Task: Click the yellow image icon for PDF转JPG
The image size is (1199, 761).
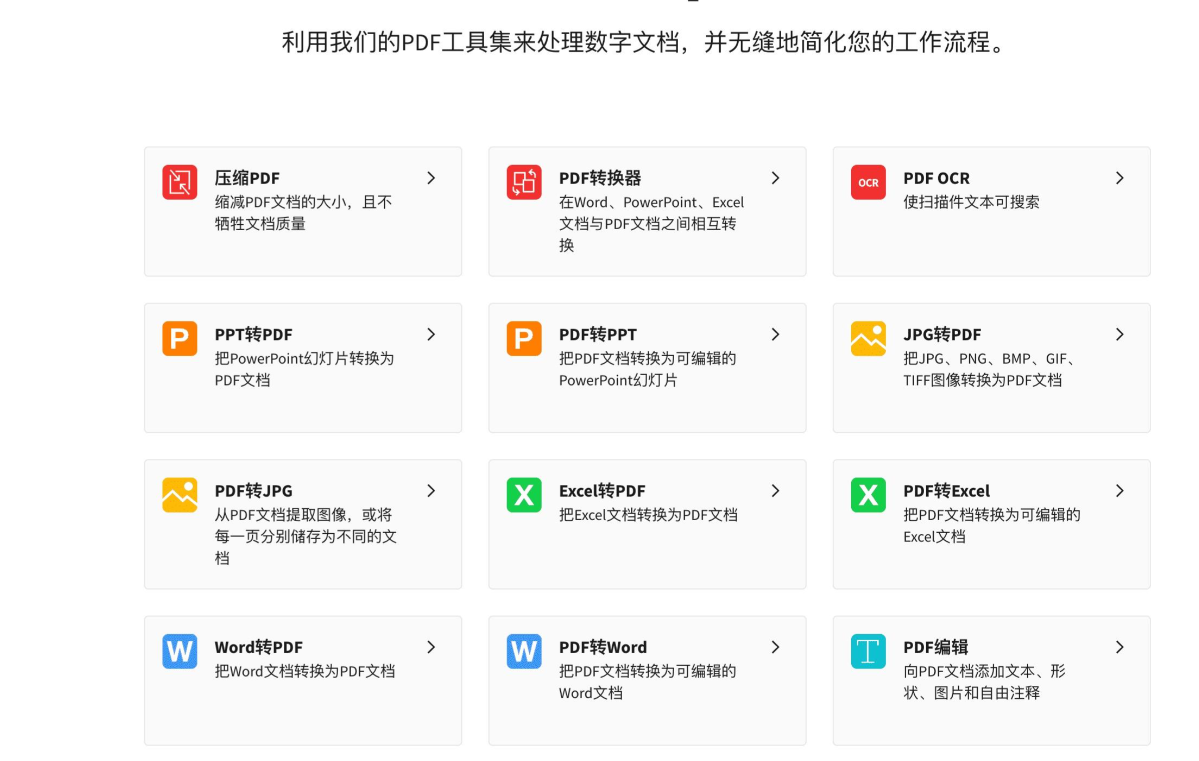Action: click(x=180, y=495)
